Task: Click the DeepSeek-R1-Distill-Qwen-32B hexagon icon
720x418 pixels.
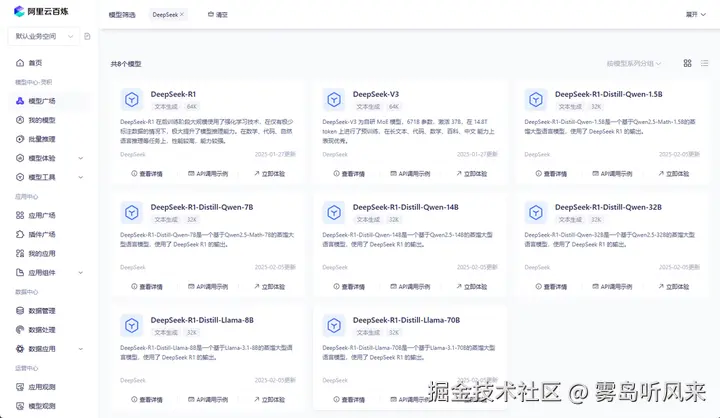Action: point(536,212)
